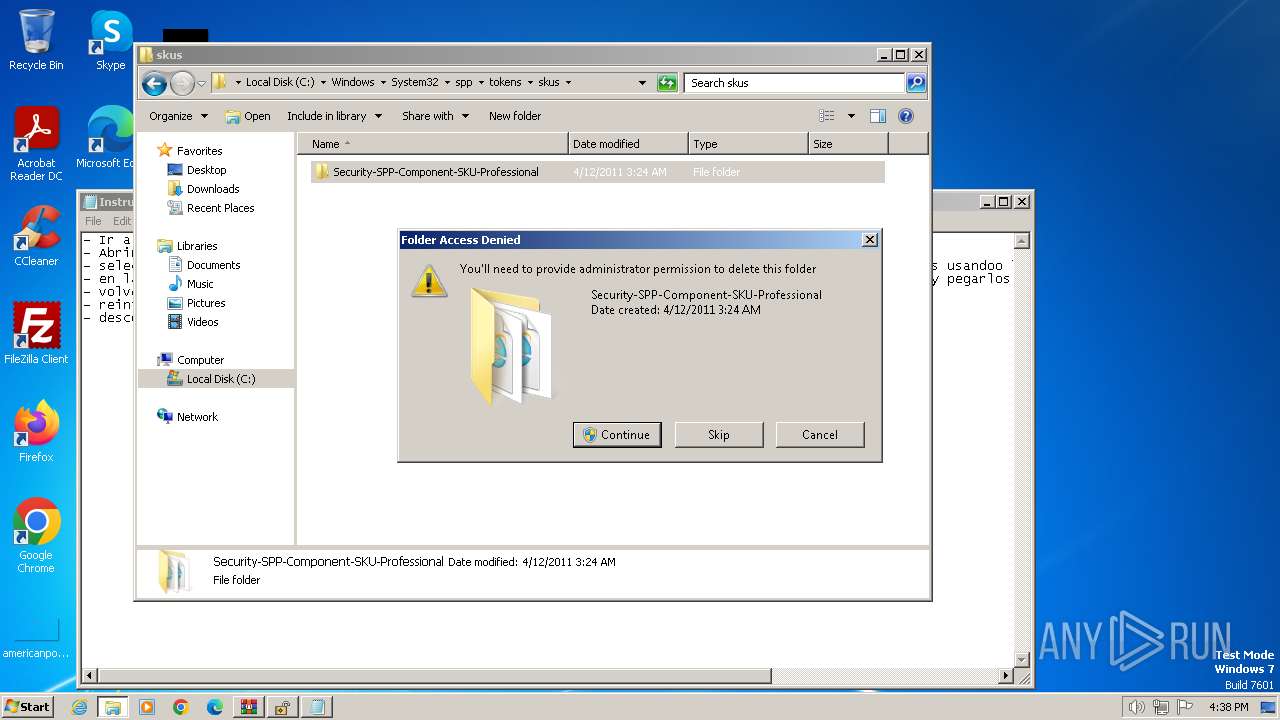Click the Notepad vertical scrollbar down arrow
The width and height of the screenshot is (1280, 720).
[1022, 659]
